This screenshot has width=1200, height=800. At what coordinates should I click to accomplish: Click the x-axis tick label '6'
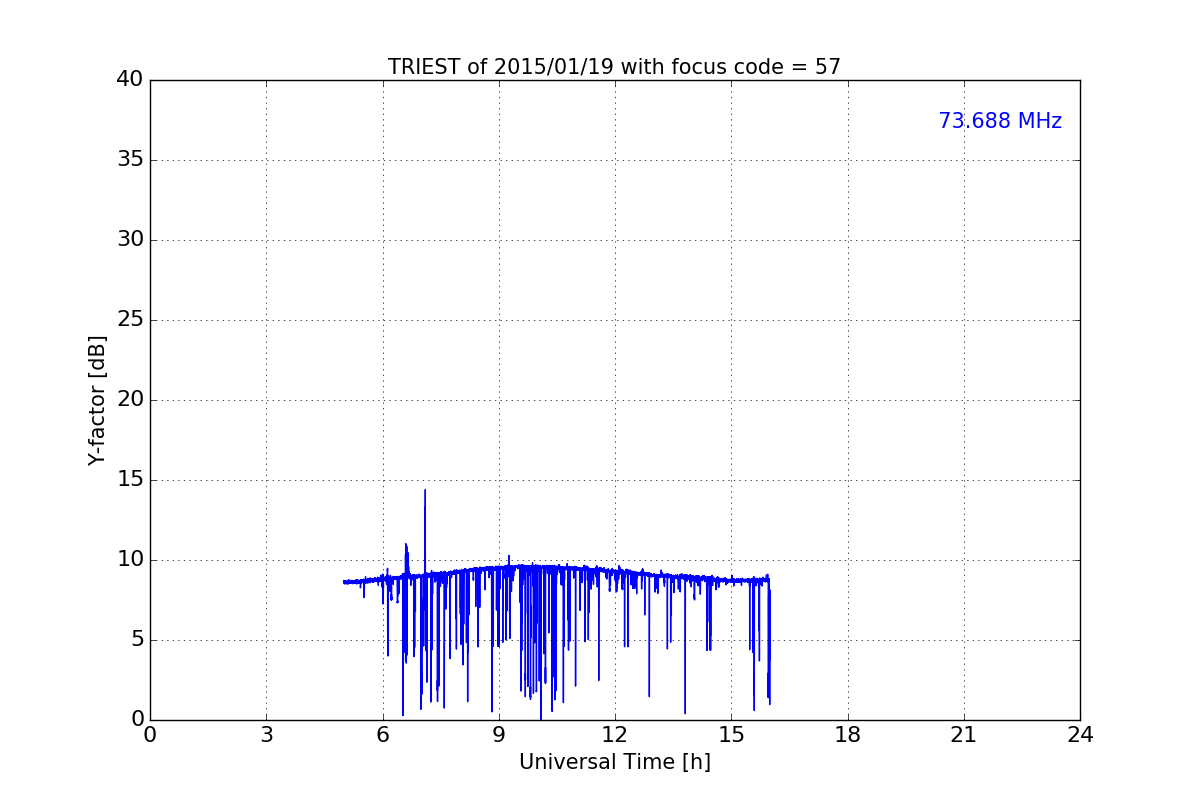[383, 735]
